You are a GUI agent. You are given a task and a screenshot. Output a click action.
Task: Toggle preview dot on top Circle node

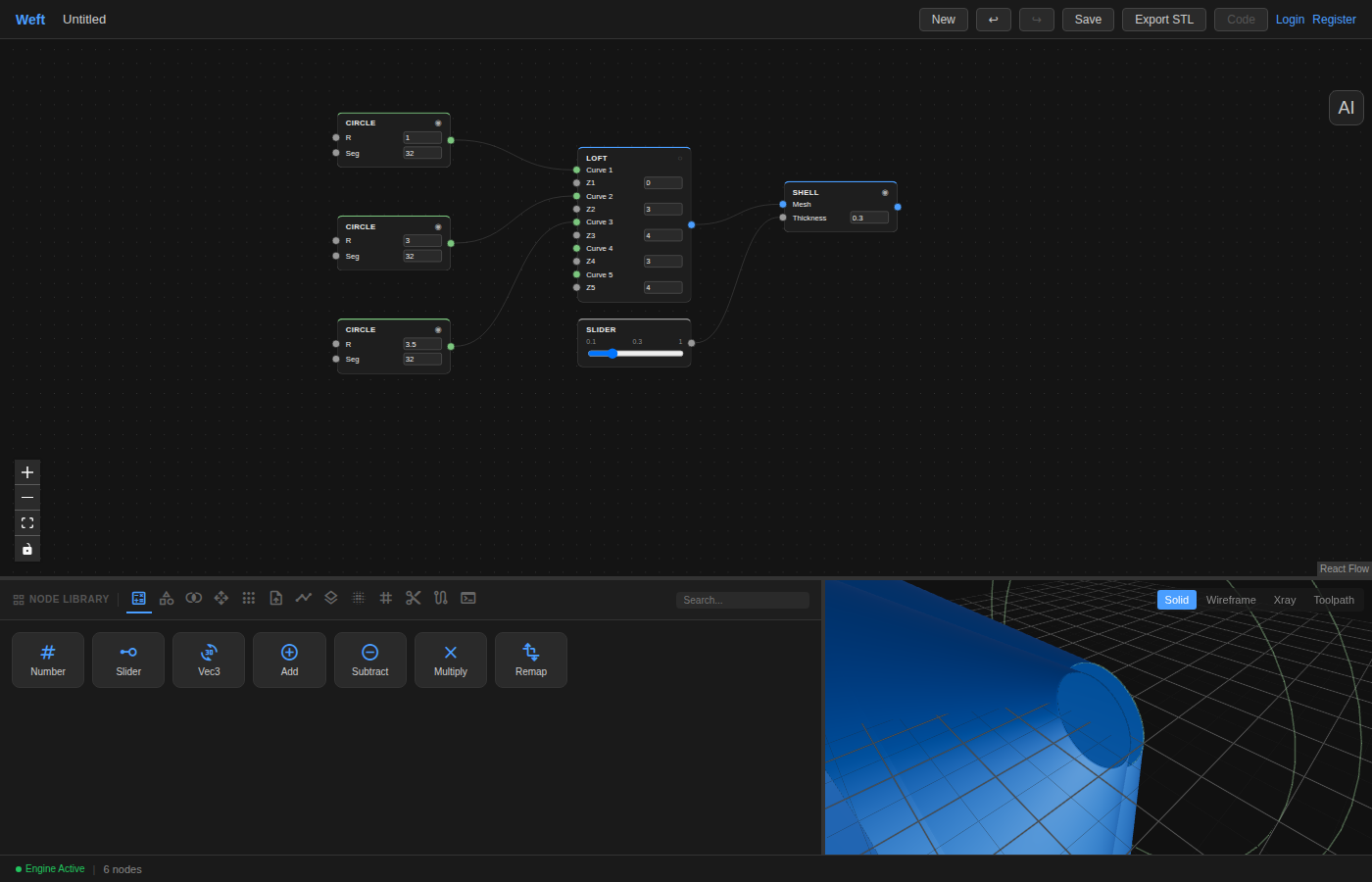click(x=438, y=123)
